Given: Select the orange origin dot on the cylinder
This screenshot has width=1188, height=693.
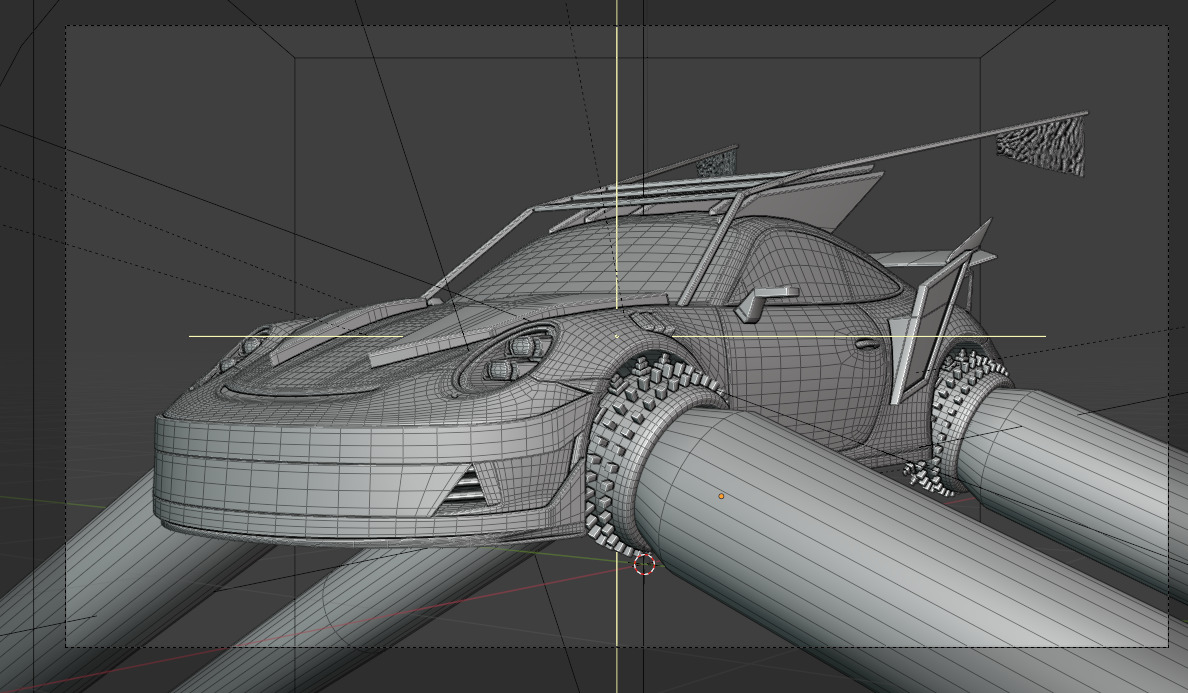Looking at the screenshot, I should click(721, 496).
